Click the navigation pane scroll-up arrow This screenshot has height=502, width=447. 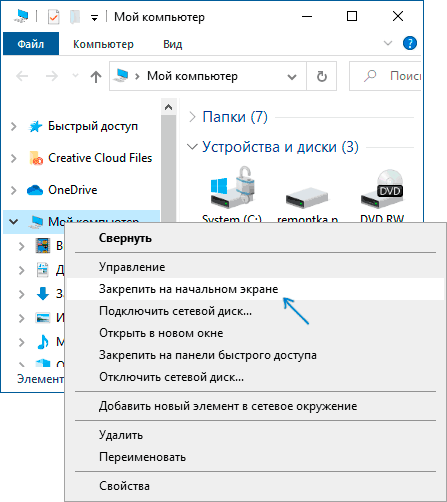tap(169, 107)
